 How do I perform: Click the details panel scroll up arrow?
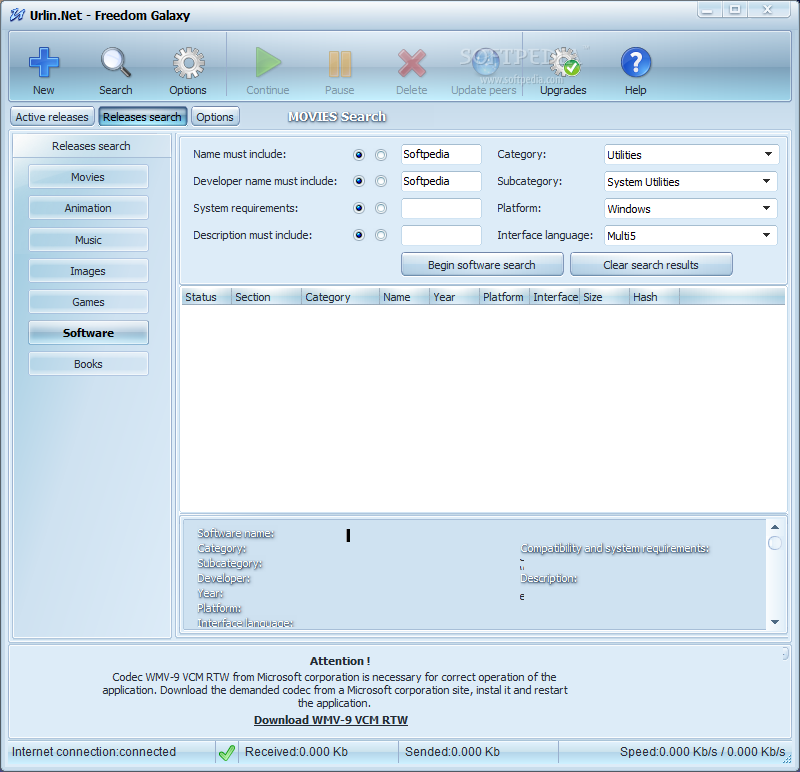coord(775,527)
